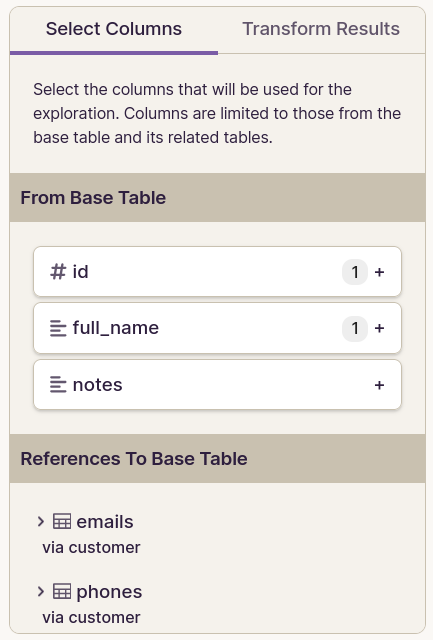The height and width of the screenshot is (640, 433).
Task: Click the text type icon beside notes
Action: (58, 384)
